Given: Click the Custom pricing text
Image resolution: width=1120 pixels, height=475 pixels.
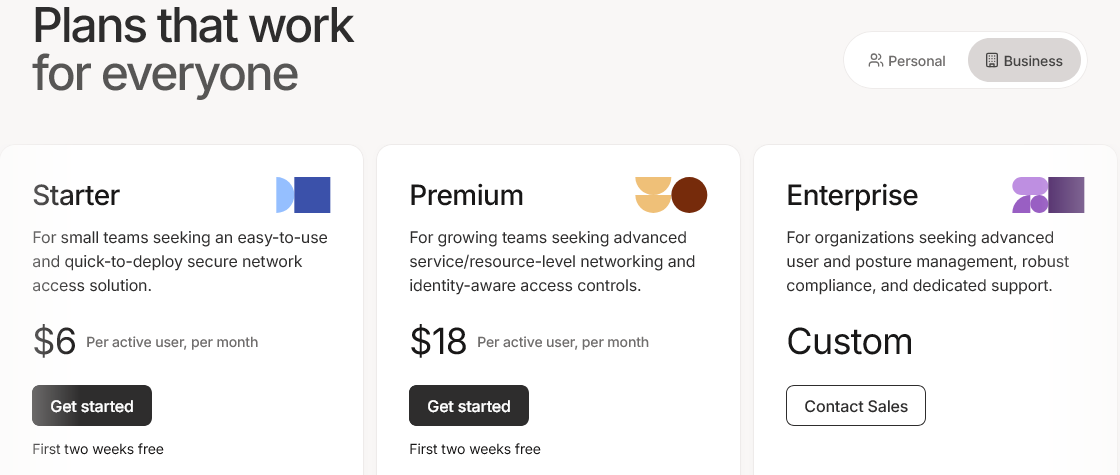Looking at the screenshot, I should (849, 341).
